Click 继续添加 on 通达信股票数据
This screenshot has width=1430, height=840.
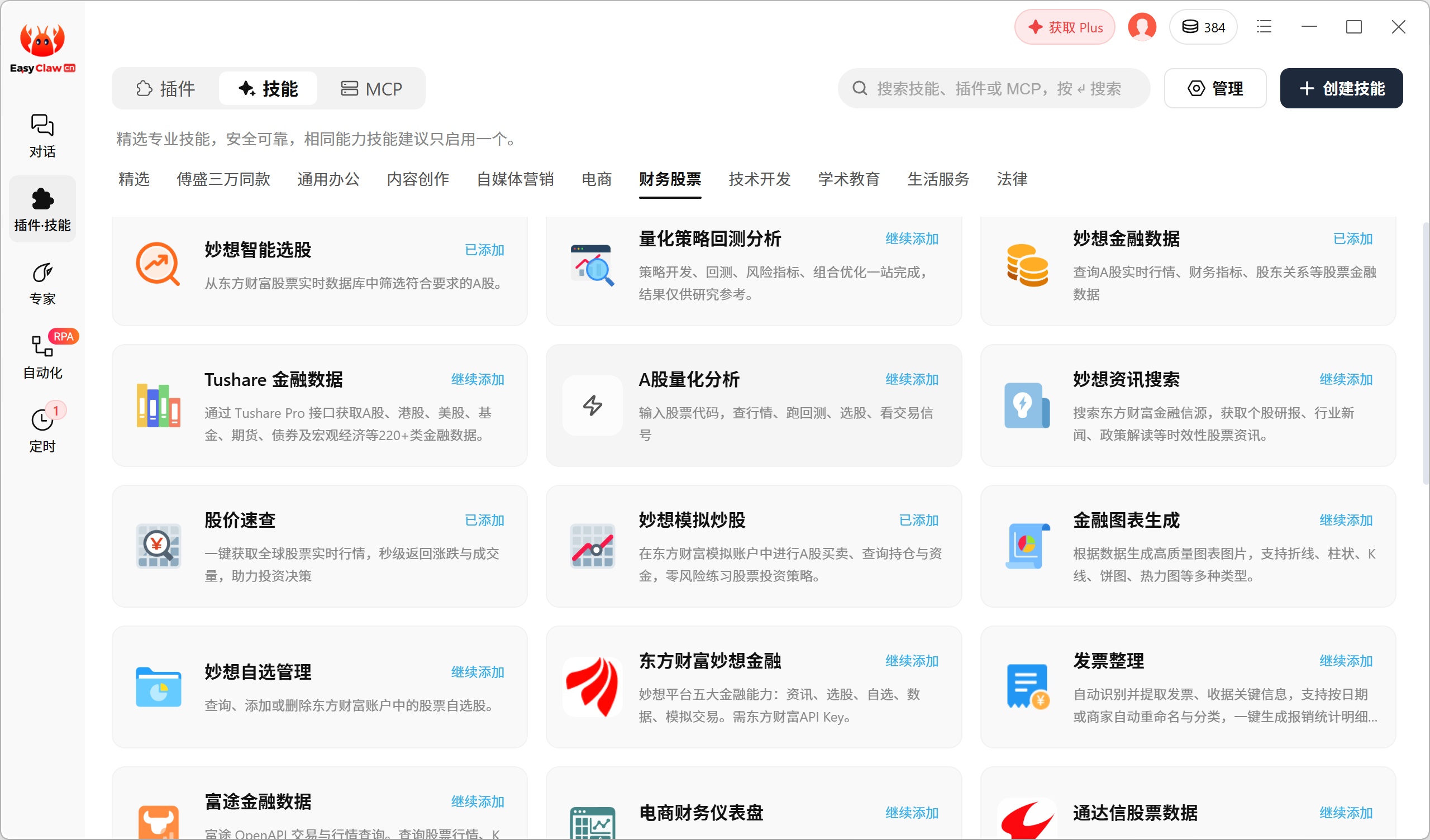[x=1346, y=813]
